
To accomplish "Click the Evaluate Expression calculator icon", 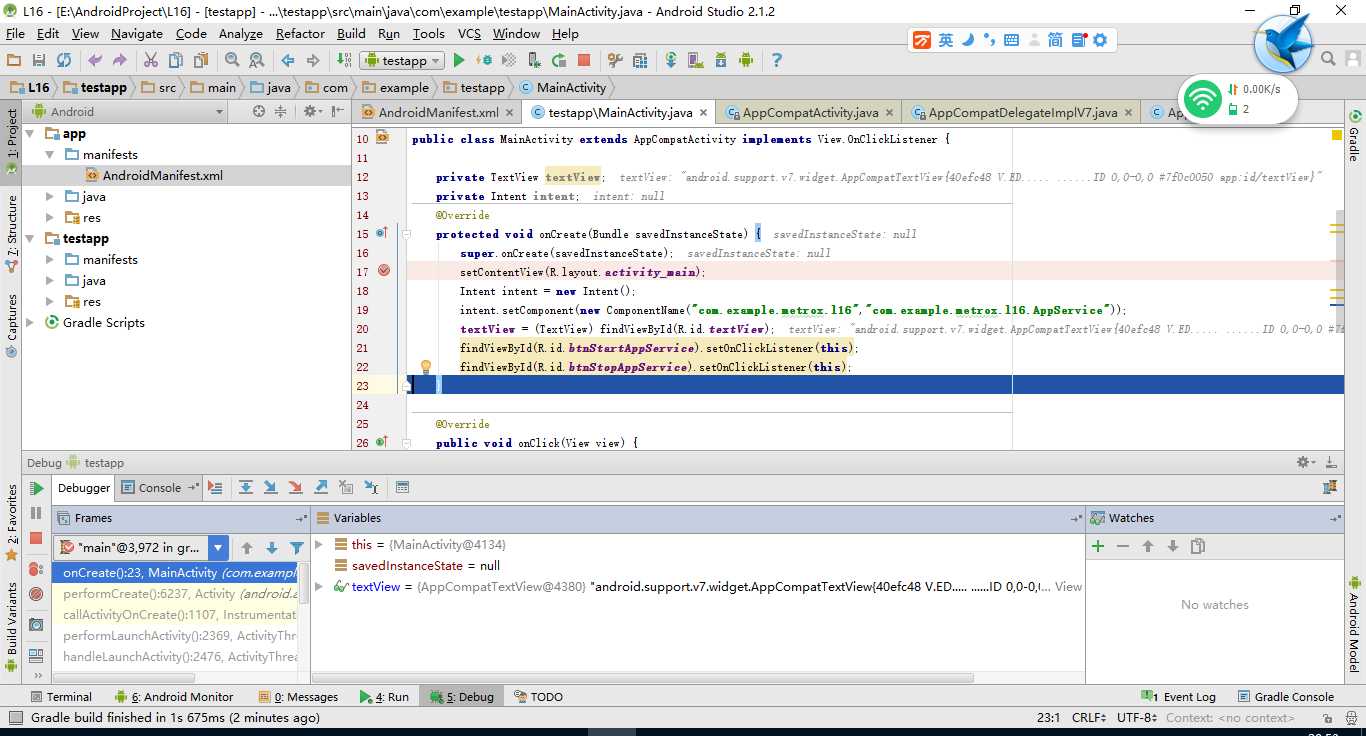I will [402, 488].
